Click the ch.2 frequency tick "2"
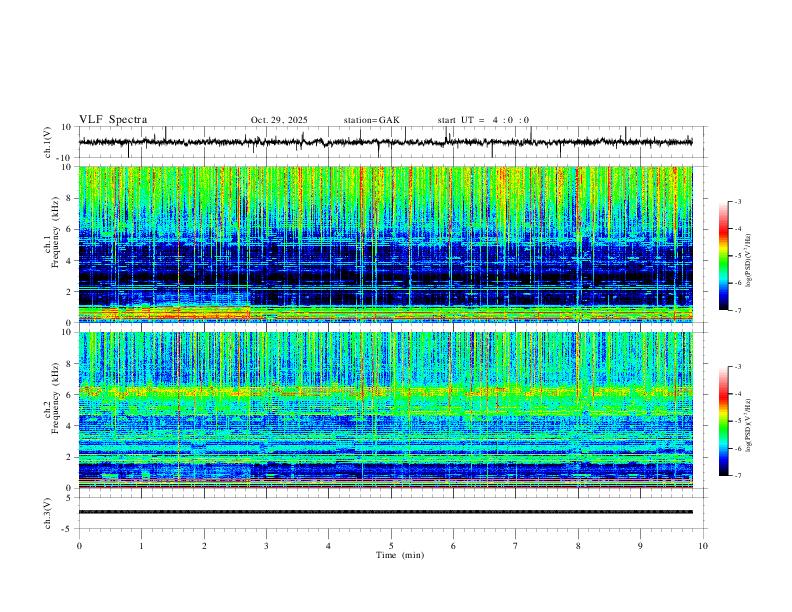 (69, 457)
